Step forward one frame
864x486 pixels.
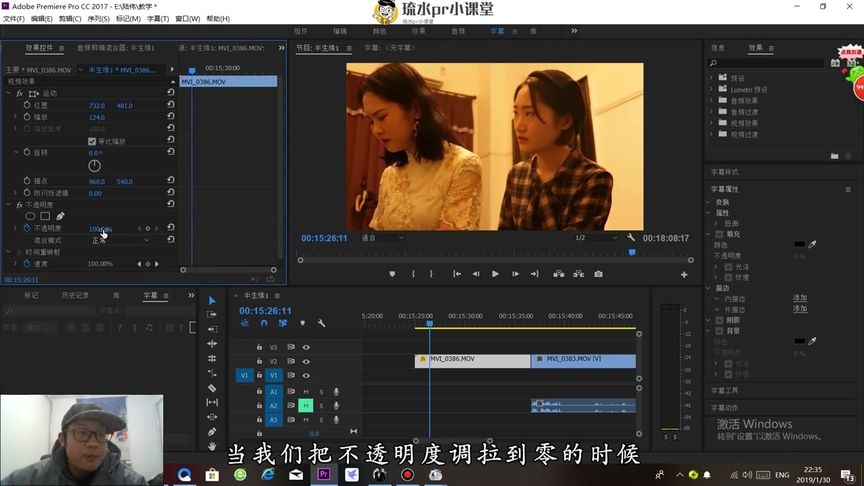click(515, 274)
